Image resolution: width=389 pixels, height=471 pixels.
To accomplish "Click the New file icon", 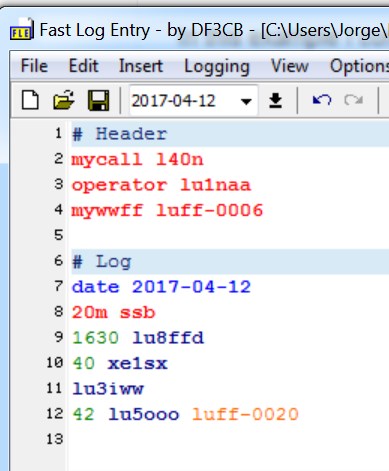I will (x=30, y=100).
